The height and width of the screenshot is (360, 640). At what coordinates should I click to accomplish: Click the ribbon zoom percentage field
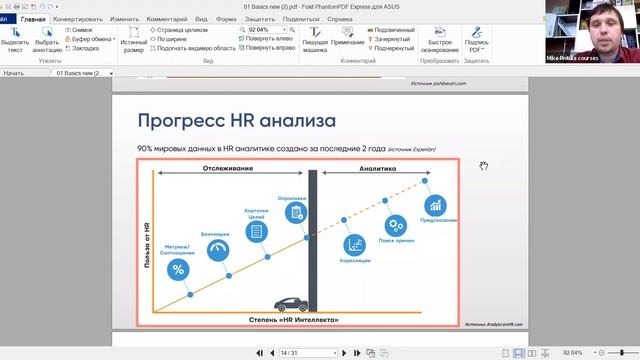pyautogui.click(x=264, y=30)
